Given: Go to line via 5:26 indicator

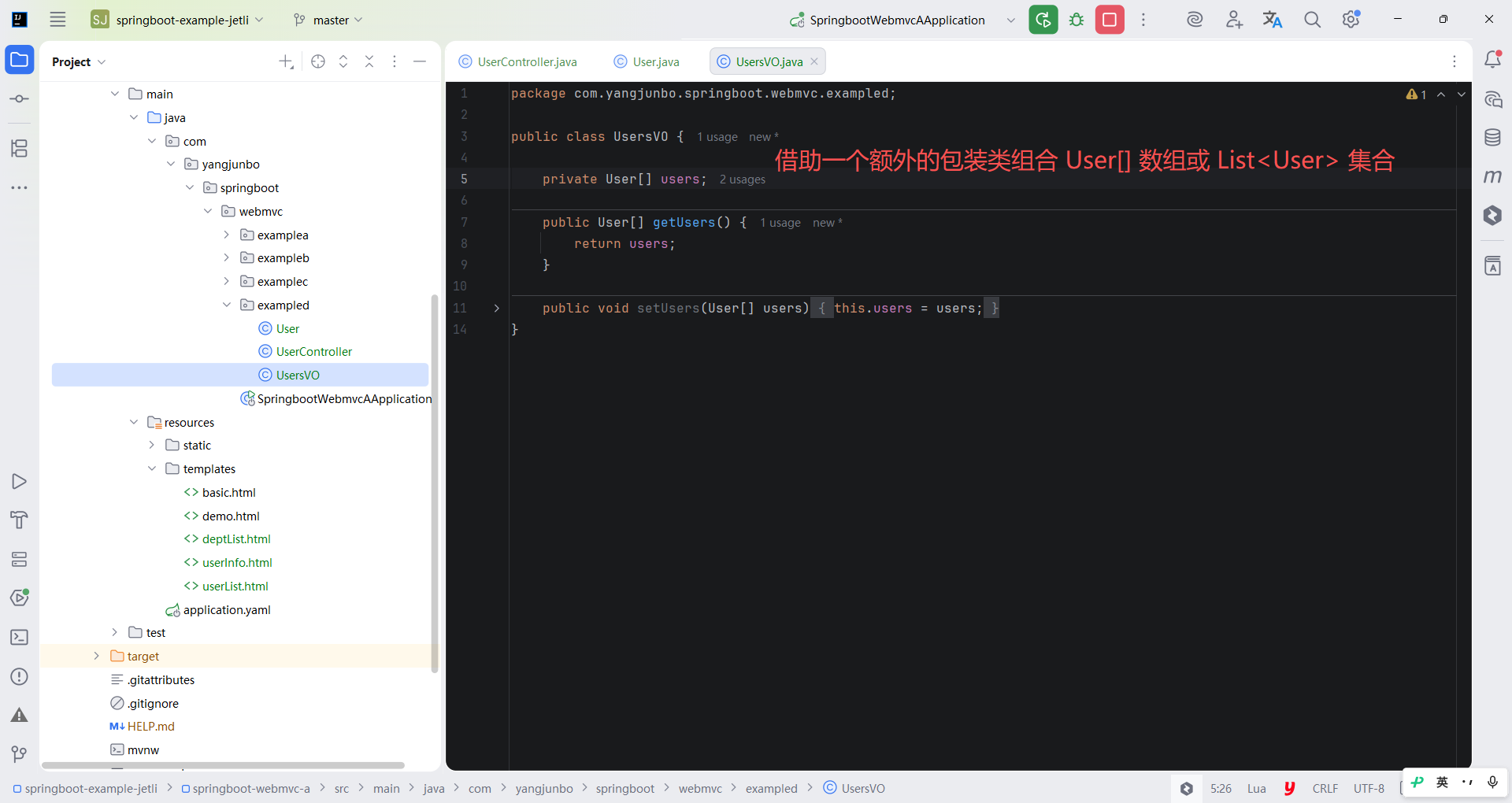Looking at the screenshot, I should tap(1221, 788).
